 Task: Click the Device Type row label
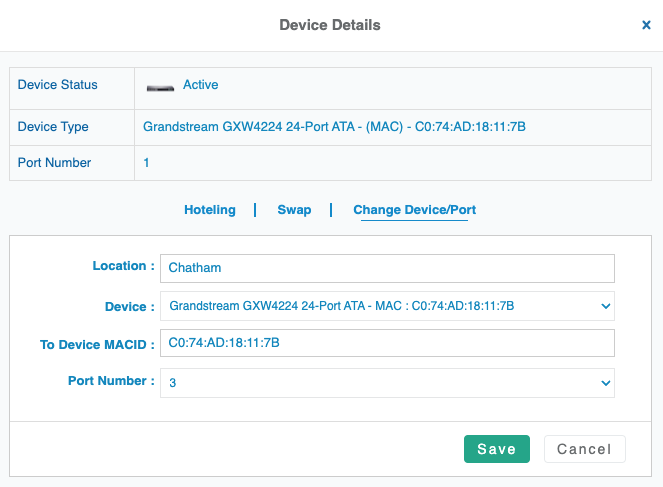[54, 127]
